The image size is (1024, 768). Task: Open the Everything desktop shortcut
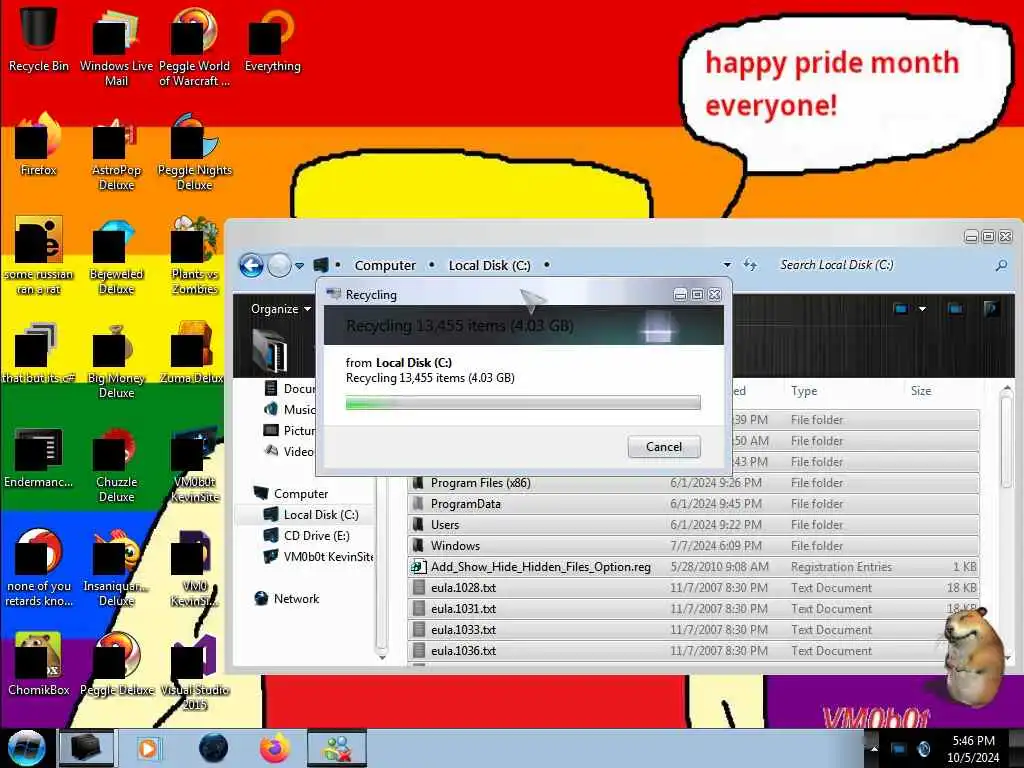pos(272,39)
